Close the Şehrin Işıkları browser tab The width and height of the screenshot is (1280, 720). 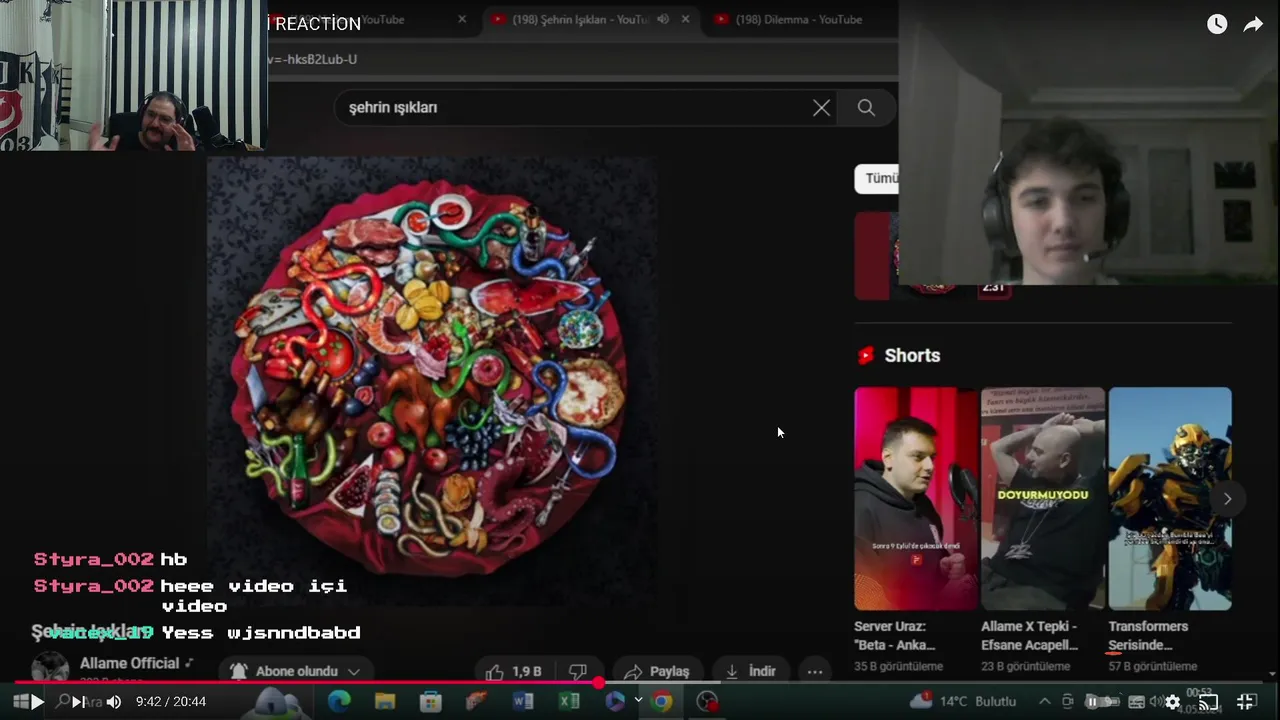(685, 19)
